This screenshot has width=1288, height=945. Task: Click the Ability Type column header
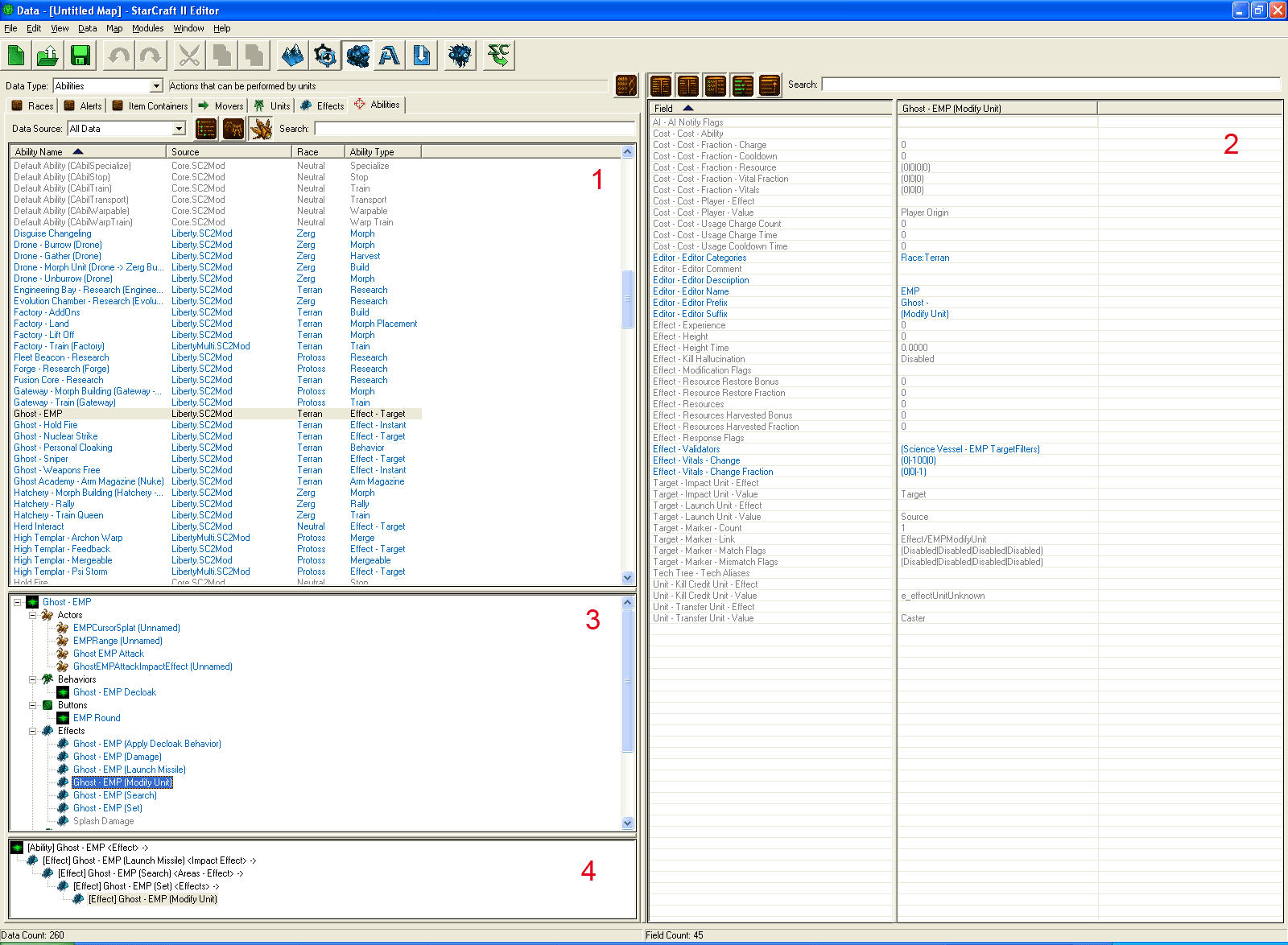382,151
